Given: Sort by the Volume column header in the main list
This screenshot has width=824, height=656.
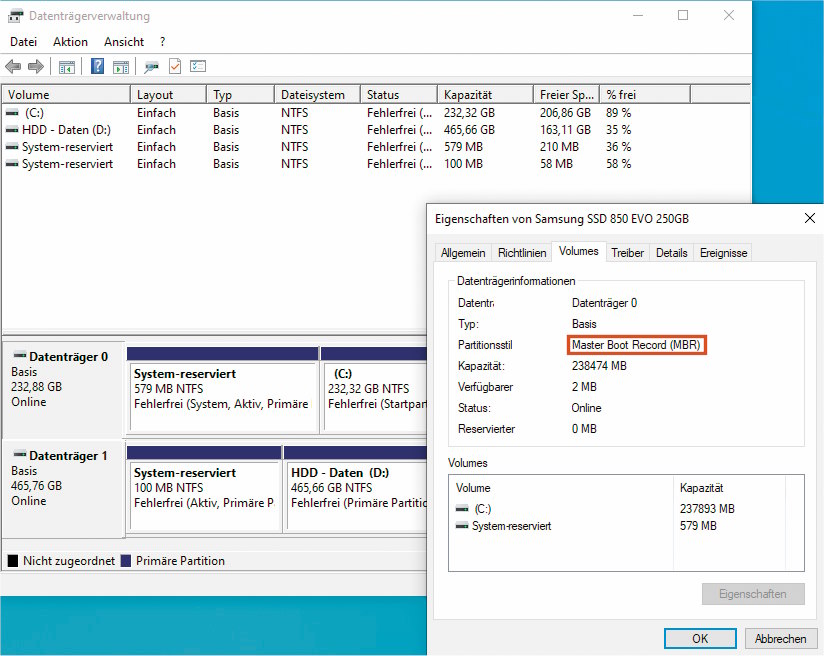Looking at the screenshot, I should 66,95.
